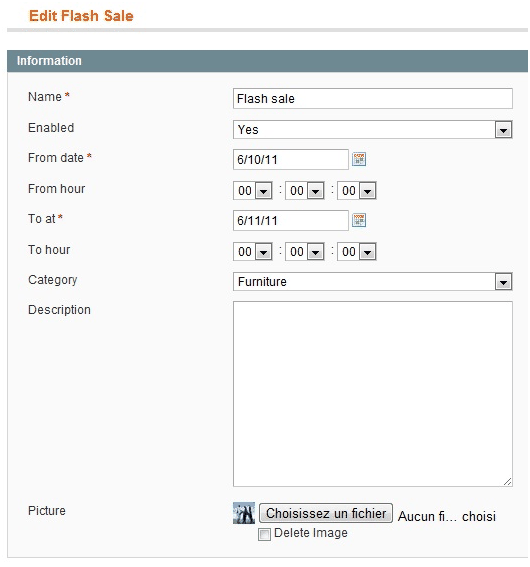
Task: Click inside the Description text area
Action: (372, 394)
